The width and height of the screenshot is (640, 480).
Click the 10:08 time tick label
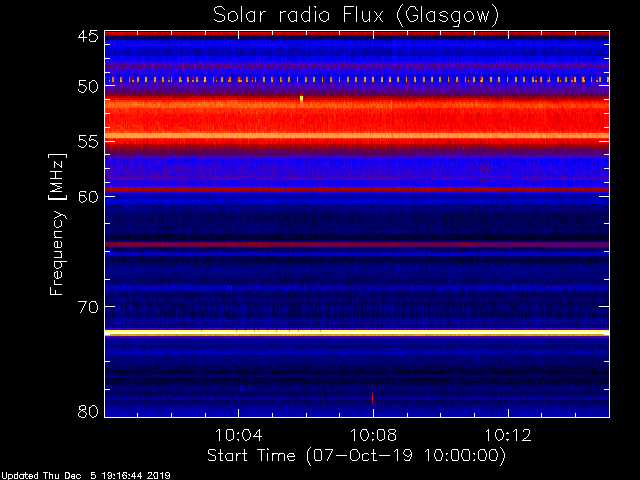tap(373, 435)
